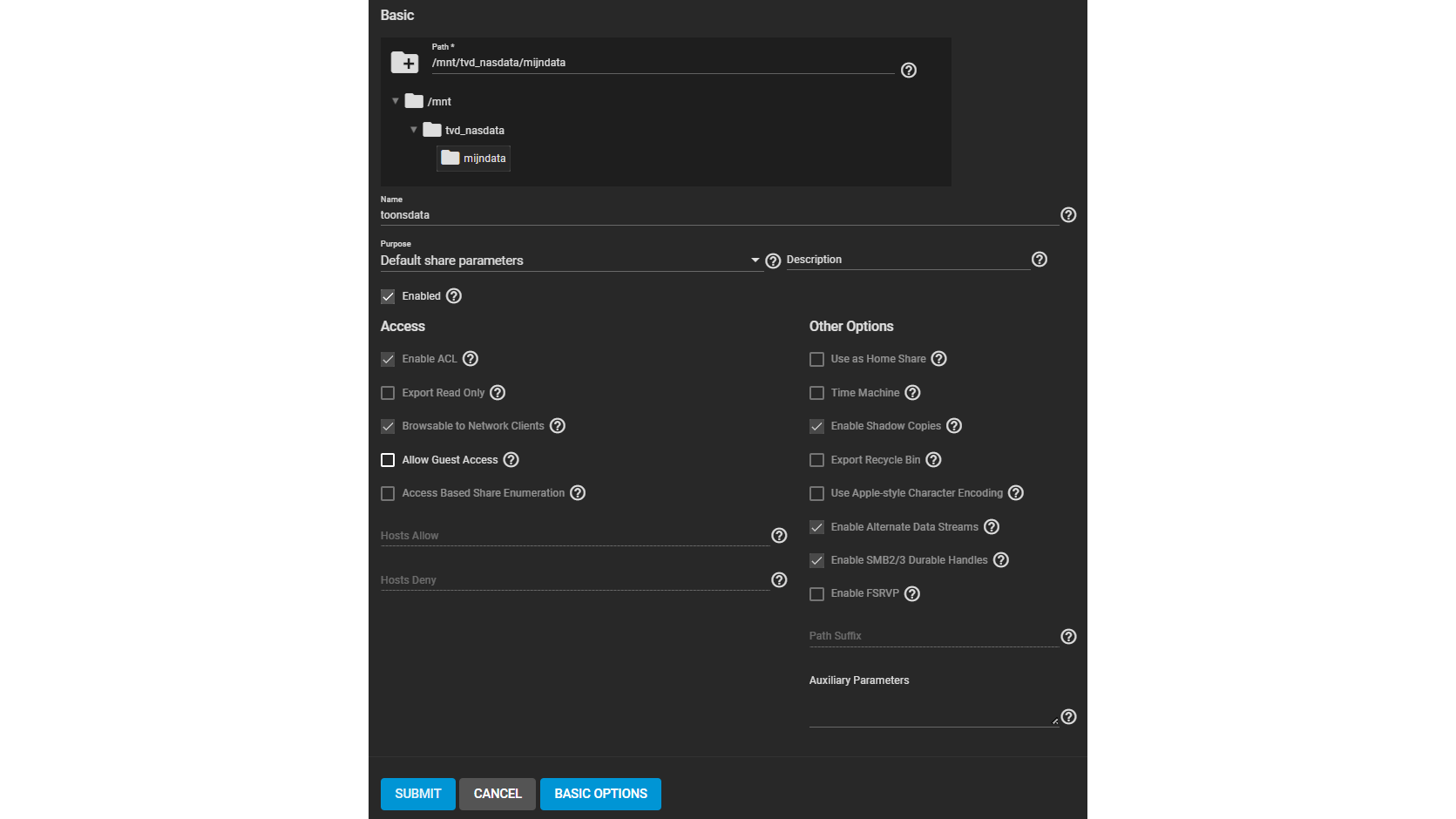Screen dimensions: 1456x819
Task: Focus the Description input field
Action: [906, 260]
